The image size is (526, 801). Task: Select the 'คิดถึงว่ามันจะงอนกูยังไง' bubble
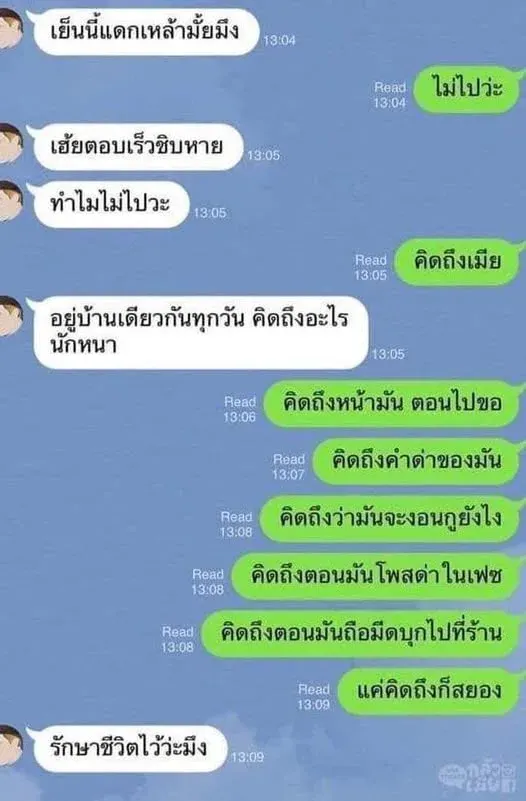tap(389, 519)
